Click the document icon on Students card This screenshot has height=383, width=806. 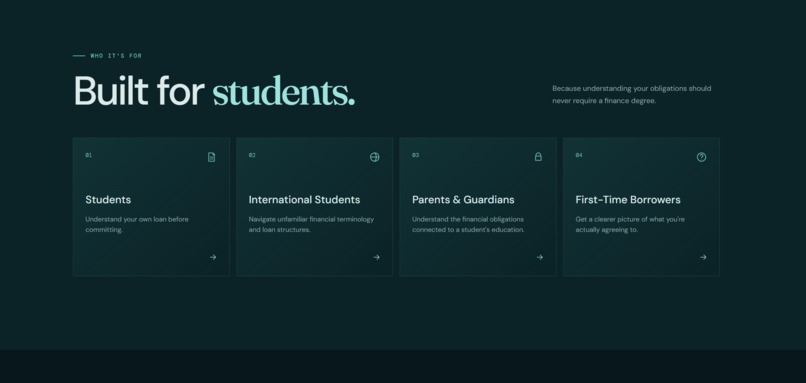[211, 157]
